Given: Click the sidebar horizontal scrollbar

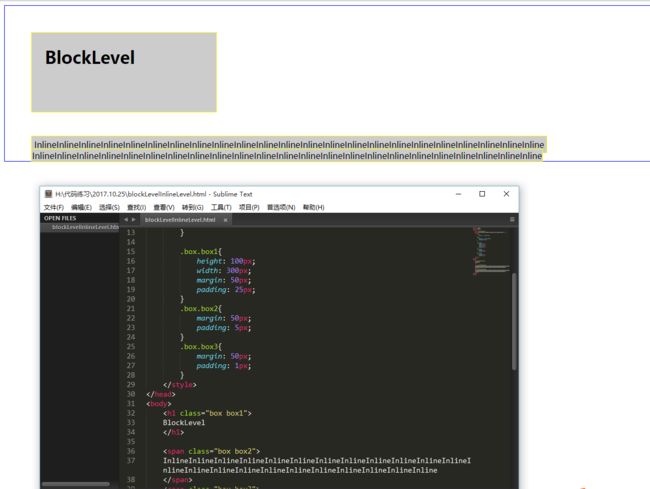Looking at the screenshot, I should tap(76, 484).
